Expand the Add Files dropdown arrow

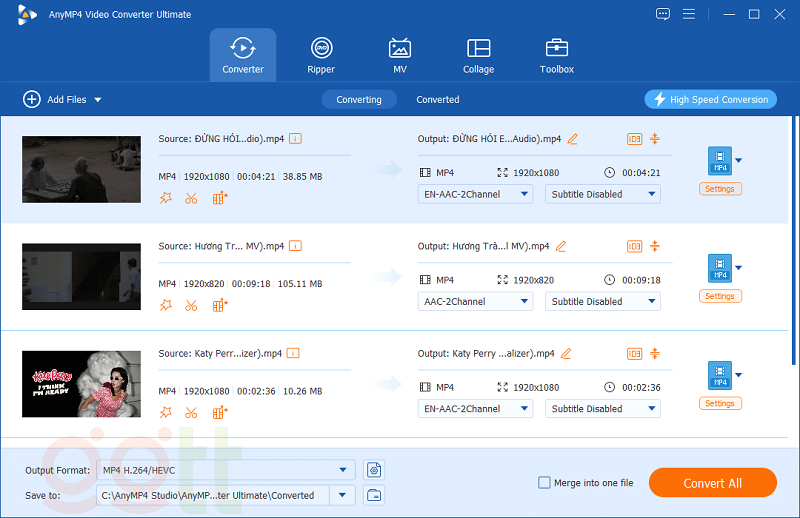pos(98,100)
